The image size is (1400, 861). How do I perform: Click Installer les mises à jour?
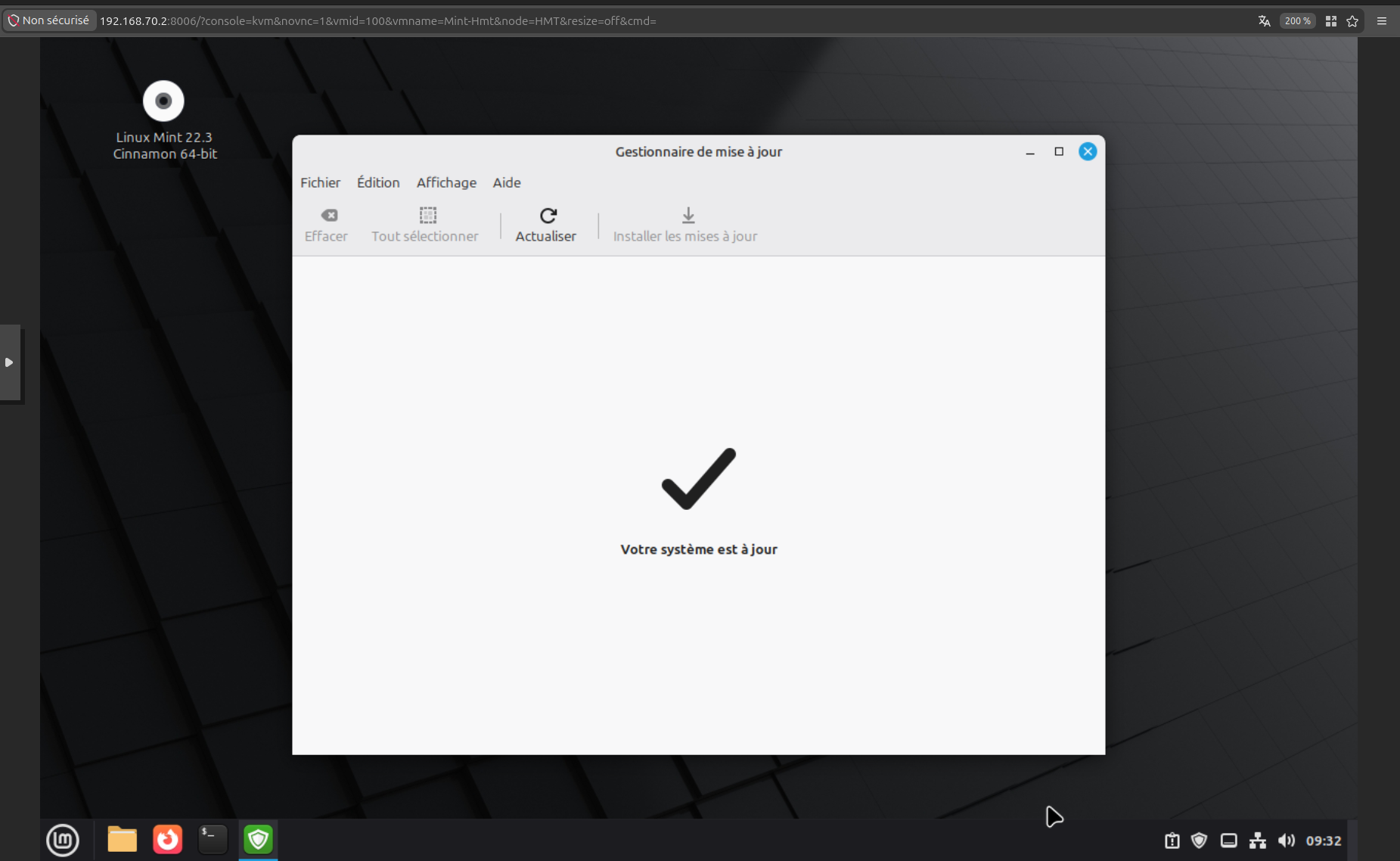685,225
